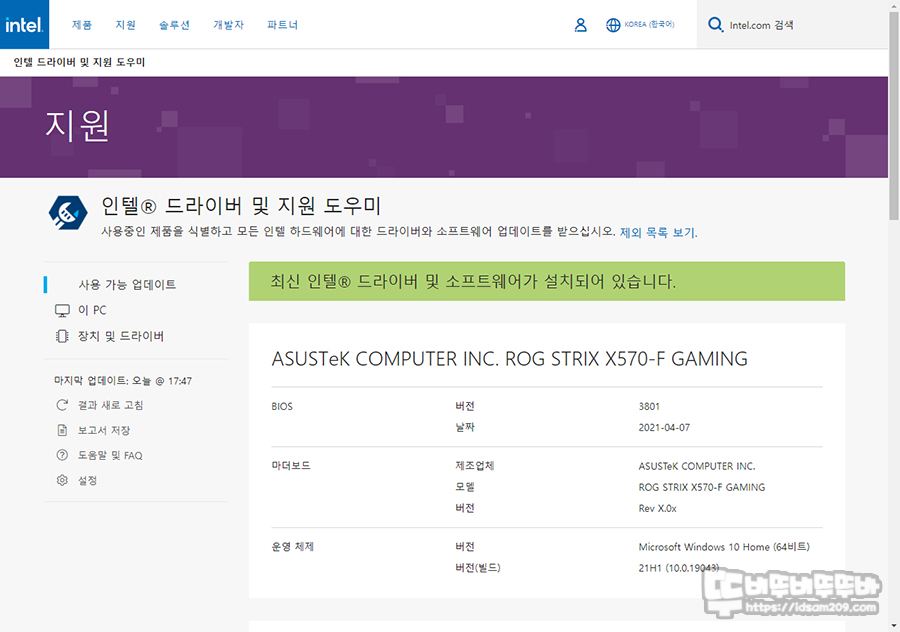Click the gear settings icon
Viewport: 900px width, 632px height.
(x=62, y=480)
